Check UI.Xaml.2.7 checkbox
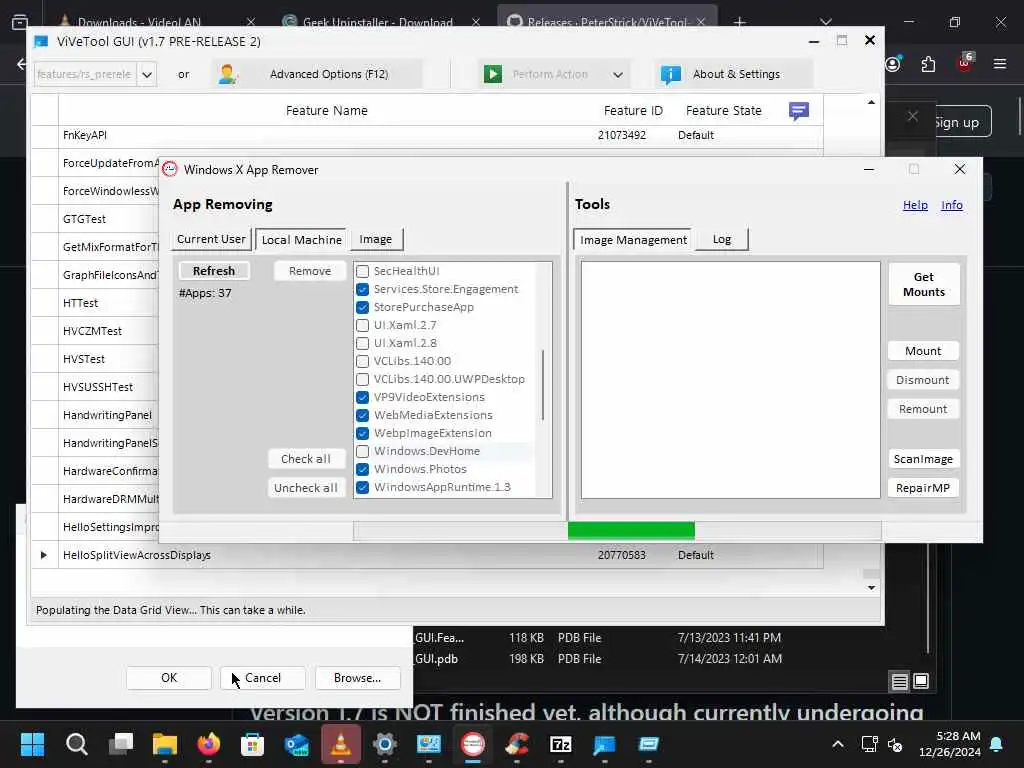 click(362, 325)
